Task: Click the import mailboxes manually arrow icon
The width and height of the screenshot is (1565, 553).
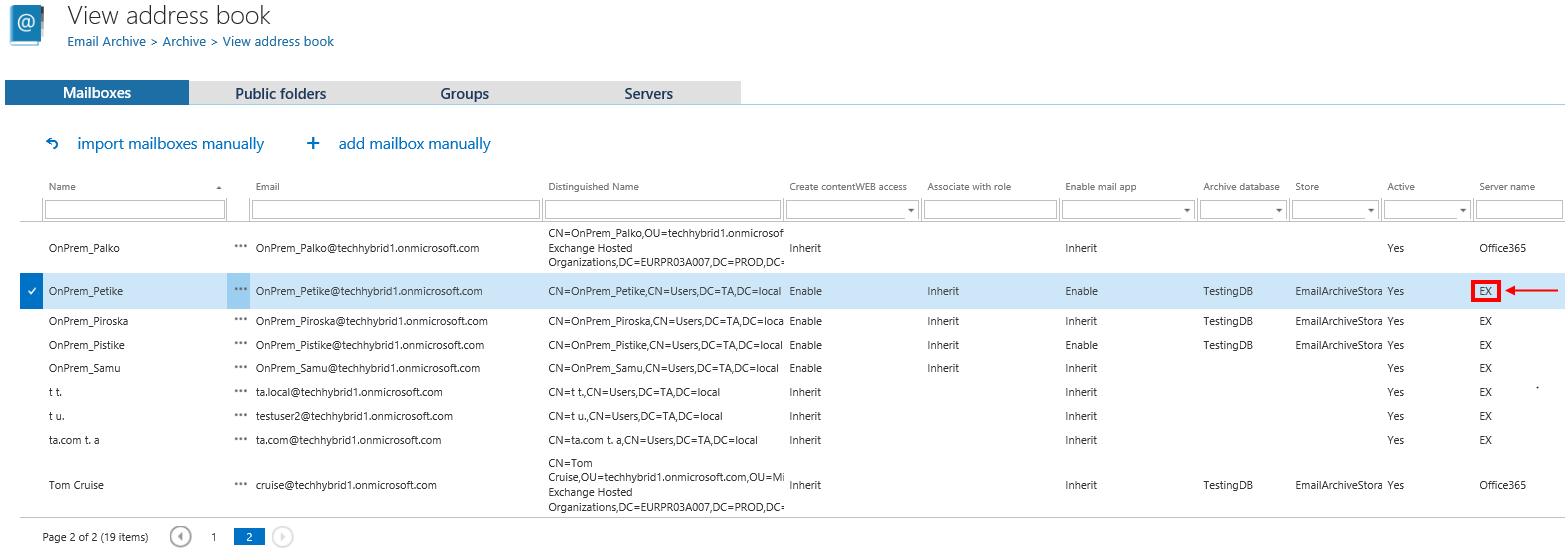Action: click(53, 144)
